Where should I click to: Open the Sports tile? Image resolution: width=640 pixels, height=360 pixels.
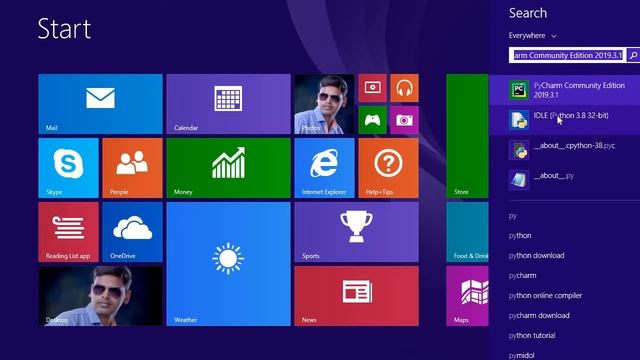tap(356, 232)
